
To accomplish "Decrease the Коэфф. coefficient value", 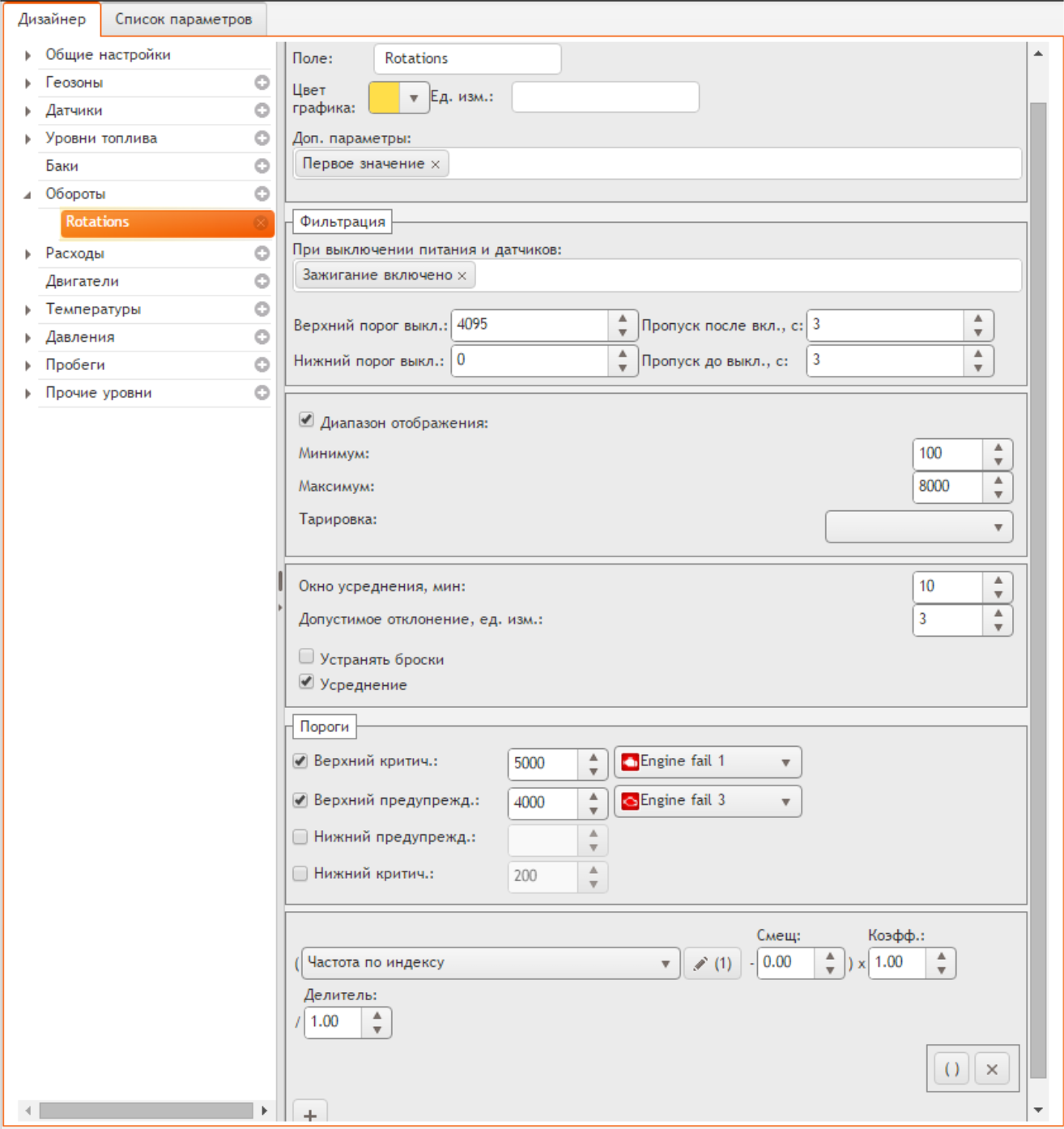I will click(941, 970).
